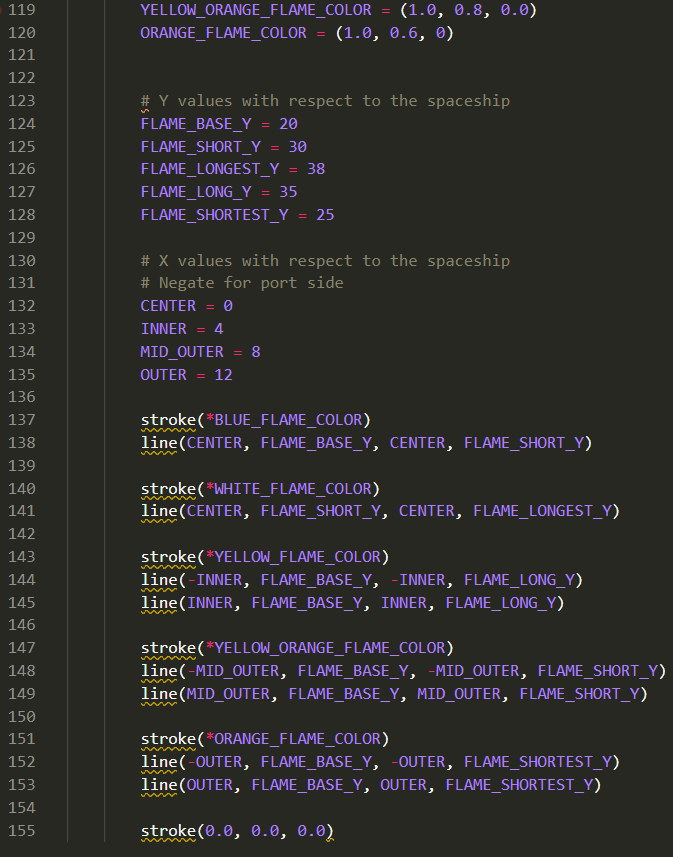Click the 'INNER = 4' assignment line
The width and height of the screenshot is (673, 857).
[x=182, y=329]
